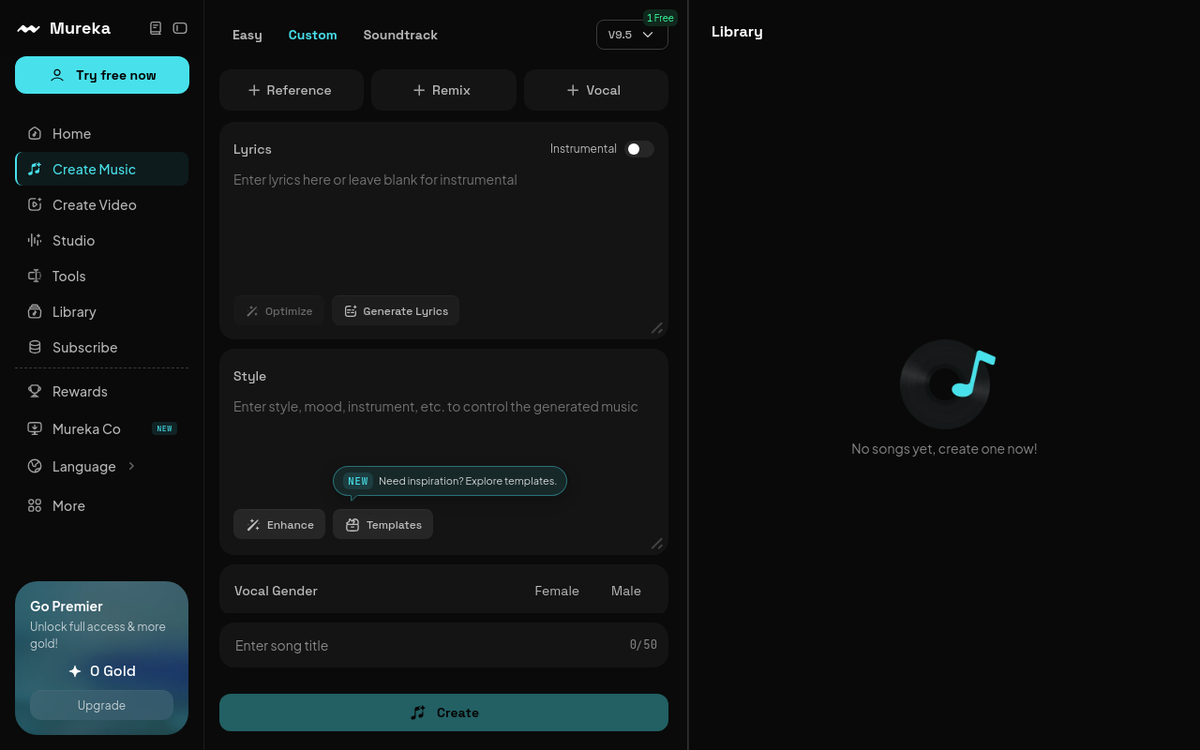
Task: Click the Explore templates tooltip
Action: (x=450, y=481)
